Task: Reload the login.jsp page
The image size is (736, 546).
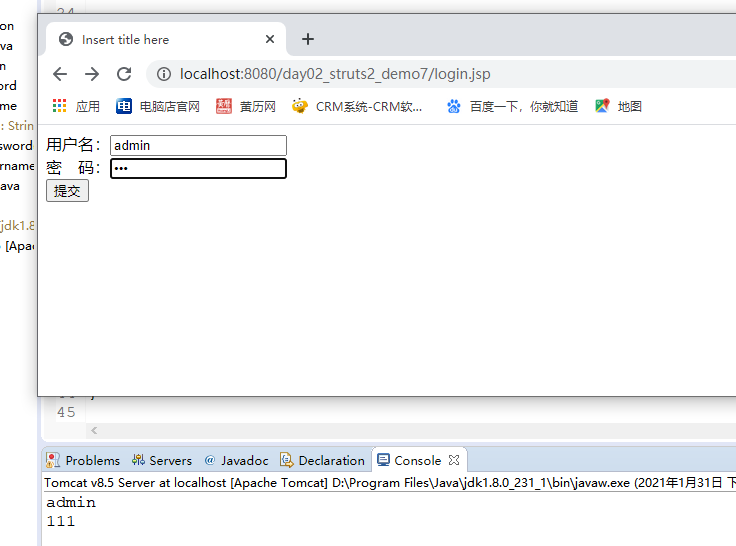Action: tap(124, 74)
